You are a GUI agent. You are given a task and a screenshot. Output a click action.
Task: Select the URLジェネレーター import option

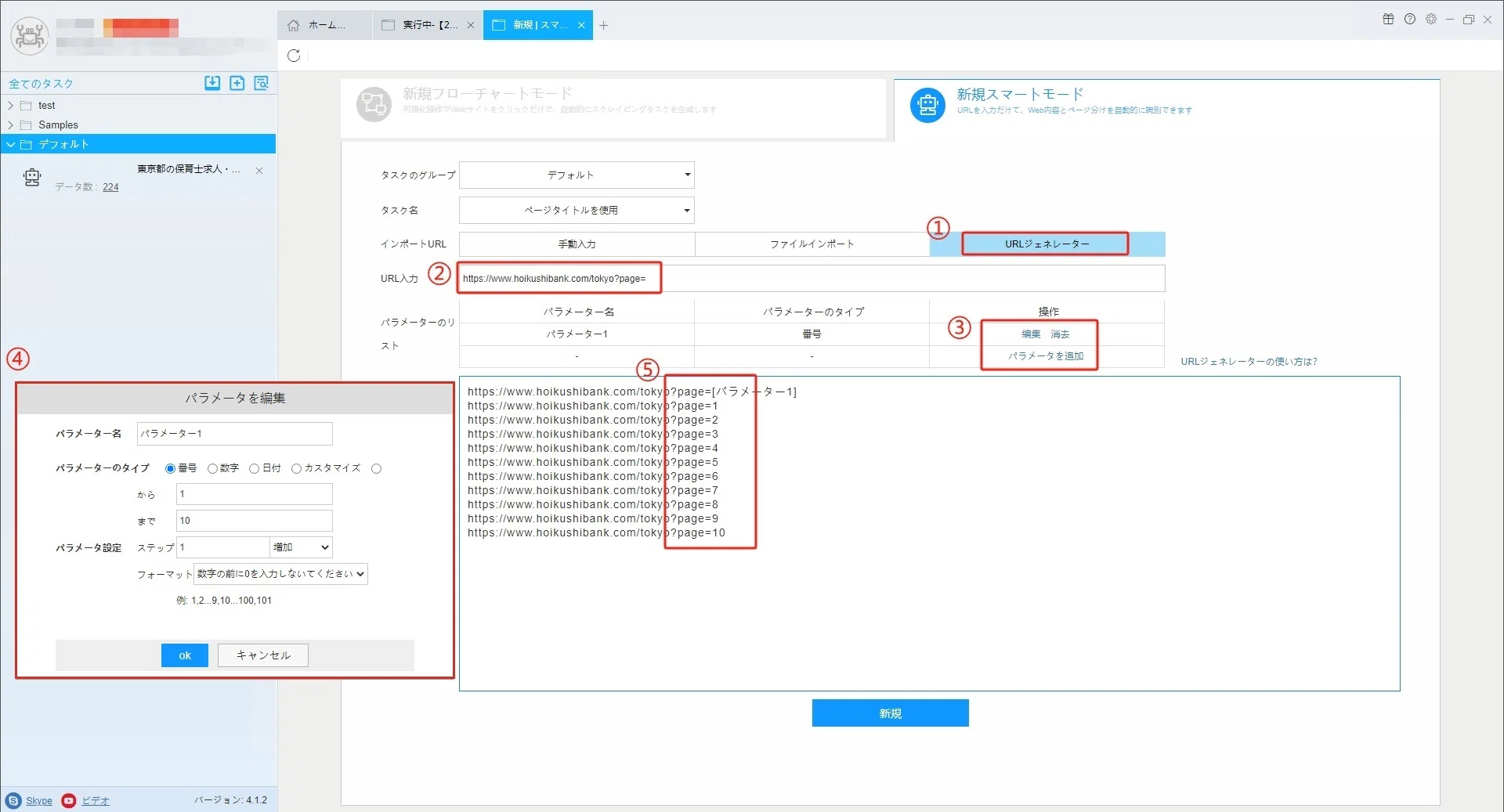click(x=1047, y=244)
